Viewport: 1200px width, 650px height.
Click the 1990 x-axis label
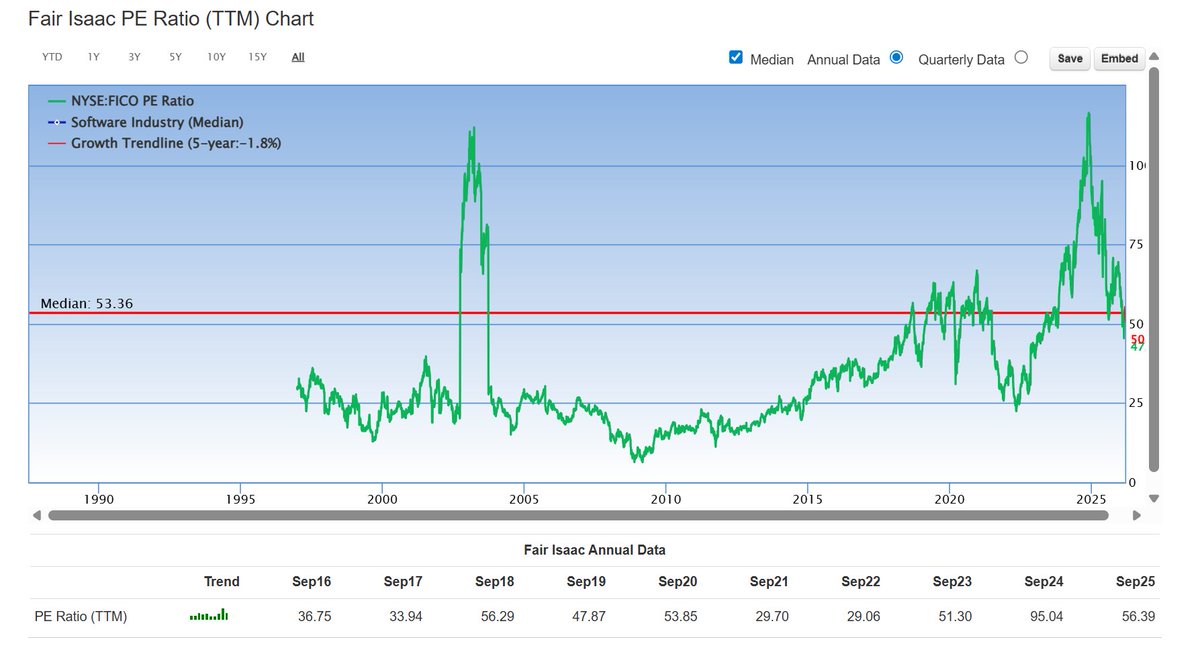pos(98,498)
